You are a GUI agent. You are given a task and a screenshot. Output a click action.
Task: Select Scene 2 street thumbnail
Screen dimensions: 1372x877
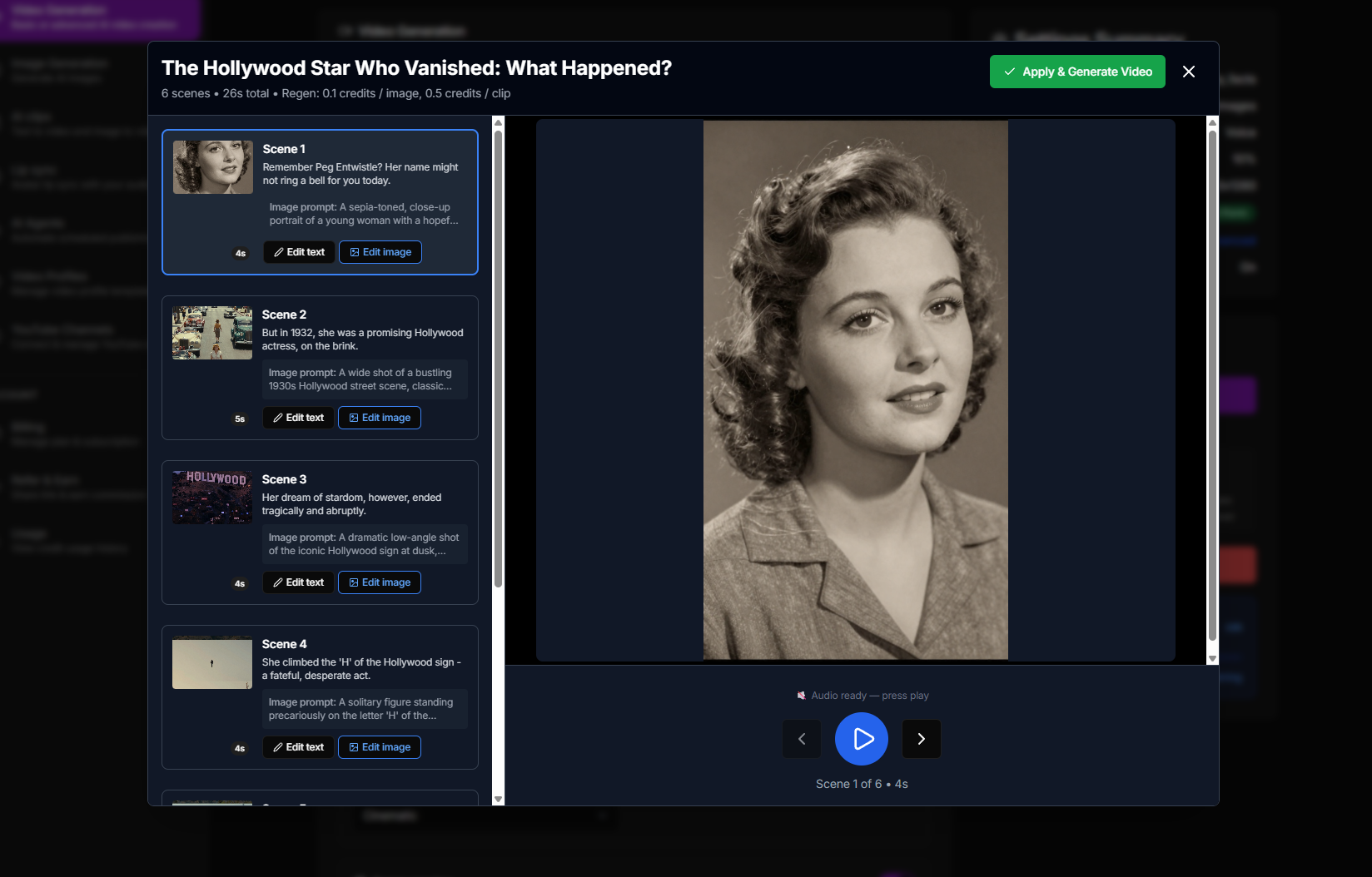(x=212, y=333)
